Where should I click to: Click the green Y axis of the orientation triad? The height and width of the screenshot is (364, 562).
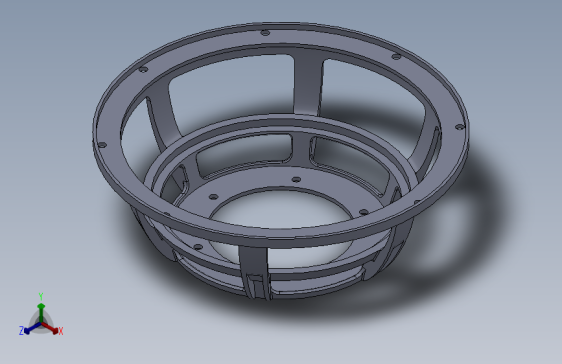point(41,313)
